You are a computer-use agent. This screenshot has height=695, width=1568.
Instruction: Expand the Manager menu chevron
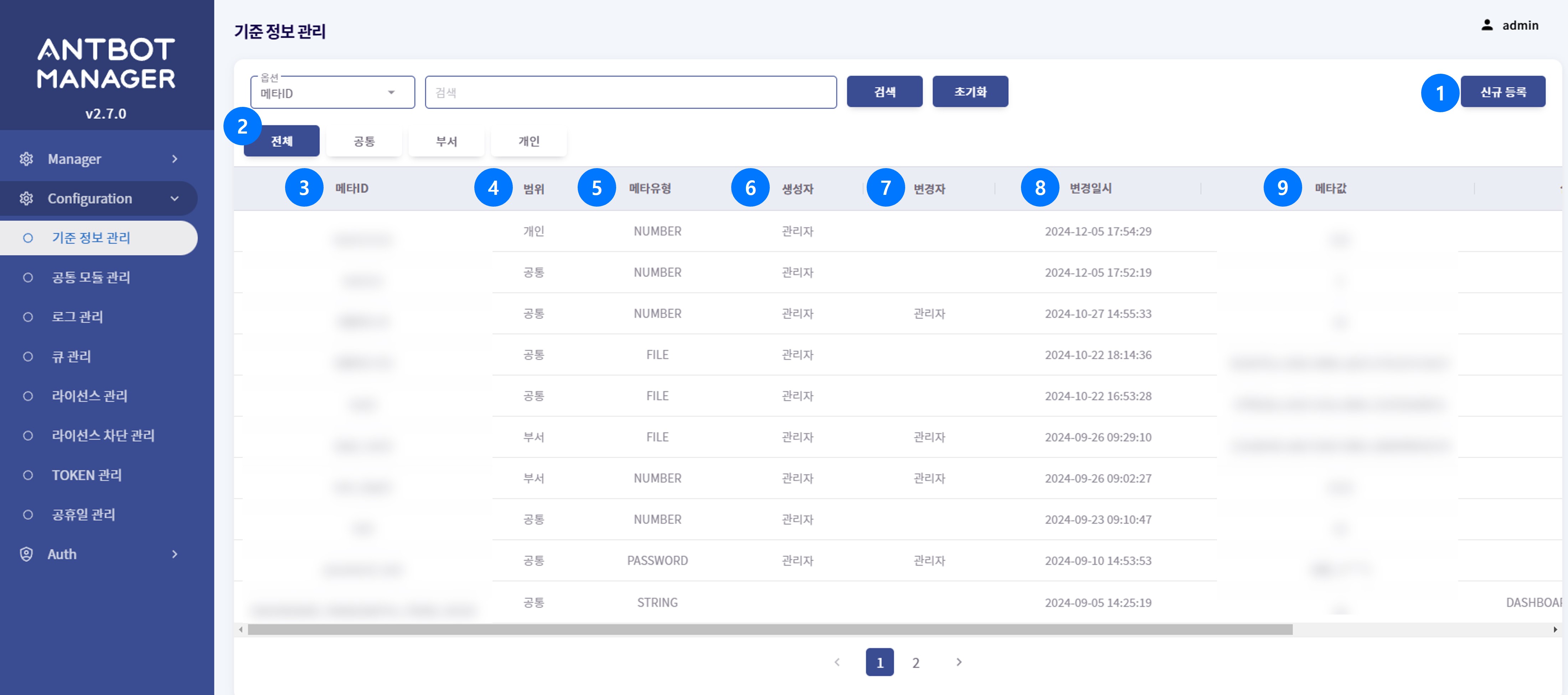[175, 159]
